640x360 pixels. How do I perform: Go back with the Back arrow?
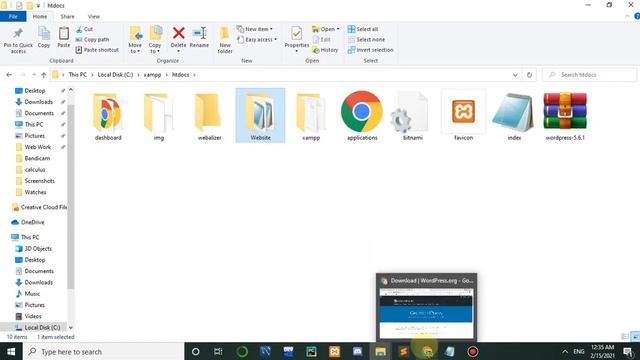(9, 75)
